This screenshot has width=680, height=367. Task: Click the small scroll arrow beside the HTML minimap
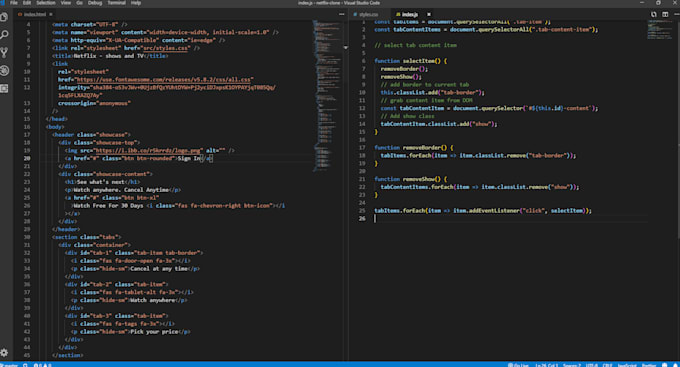tap(346, 48)
